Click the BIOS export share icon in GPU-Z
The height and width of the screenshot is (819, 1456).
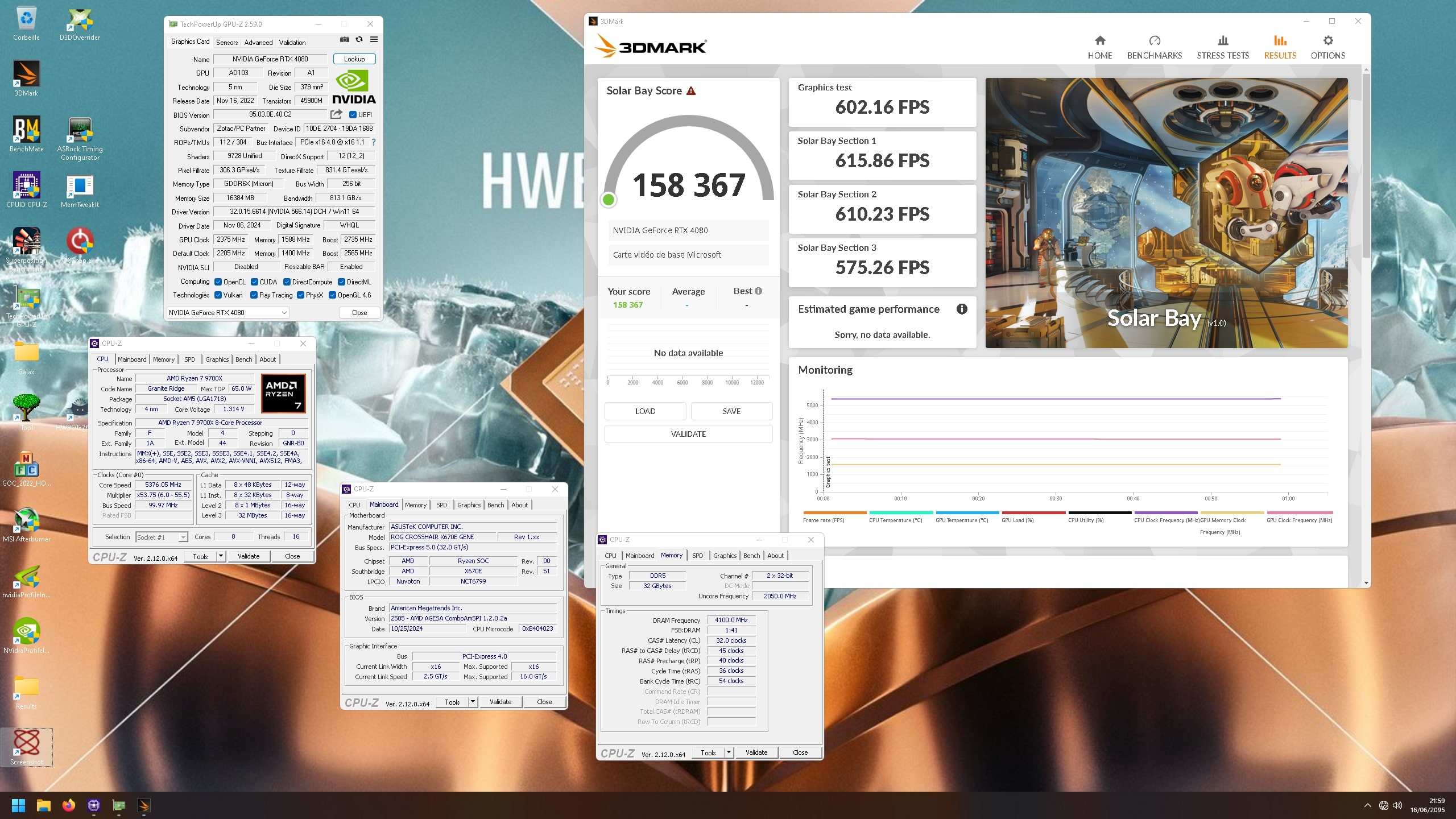336,114
